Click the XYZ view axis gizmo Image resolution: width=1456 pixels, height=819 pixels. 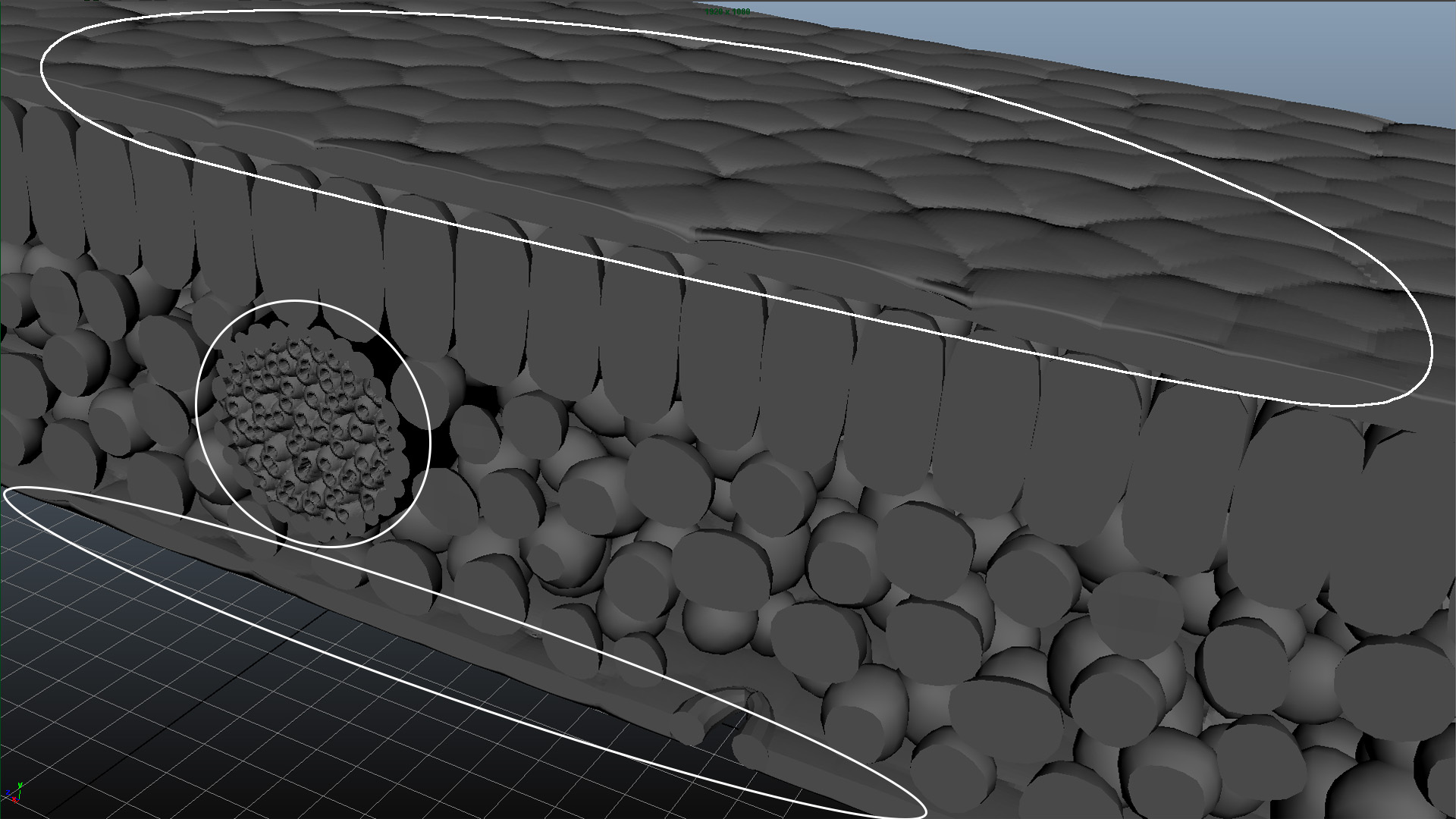(x=14, y=793)
